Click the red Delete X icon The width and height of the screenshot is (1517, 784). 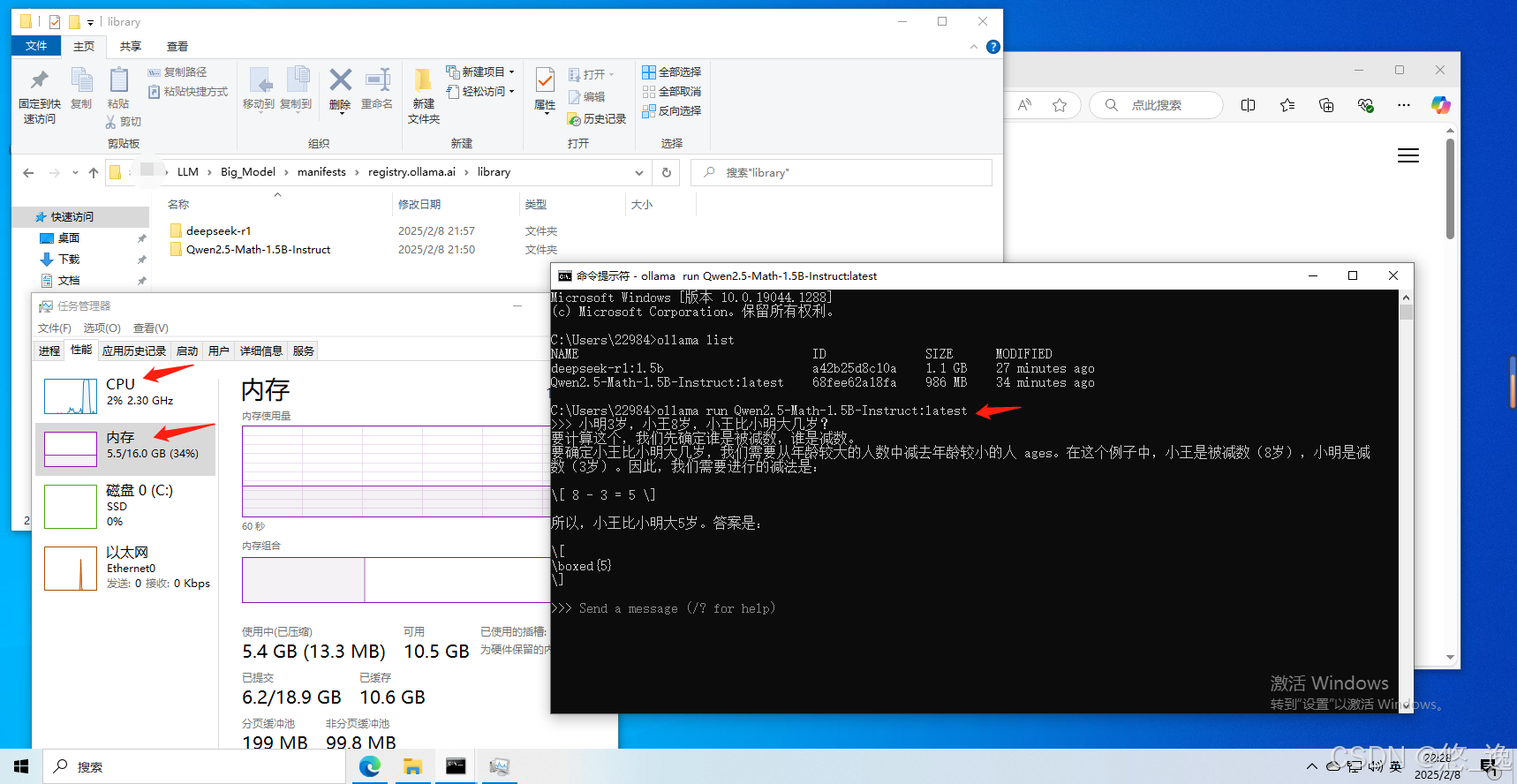tap(340, 88)
